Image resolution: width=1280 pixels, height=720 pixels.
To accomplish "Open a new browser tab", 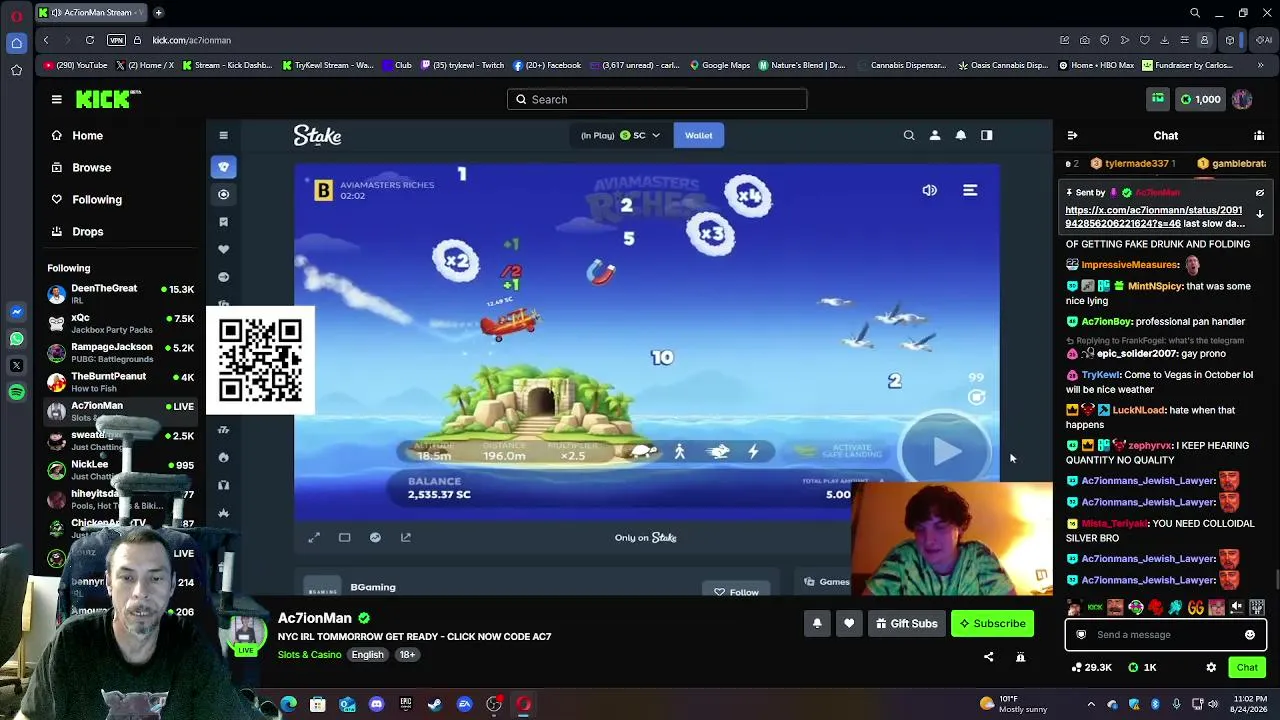I will point(158,12).
